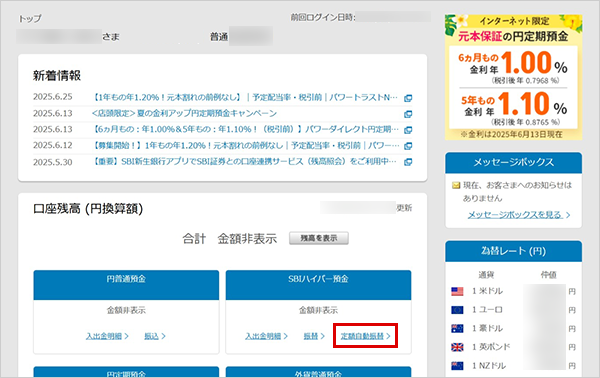Select the SBIハイパー預金 card header
The width and height of the screenshot is (600, 378).
point(318,285)
